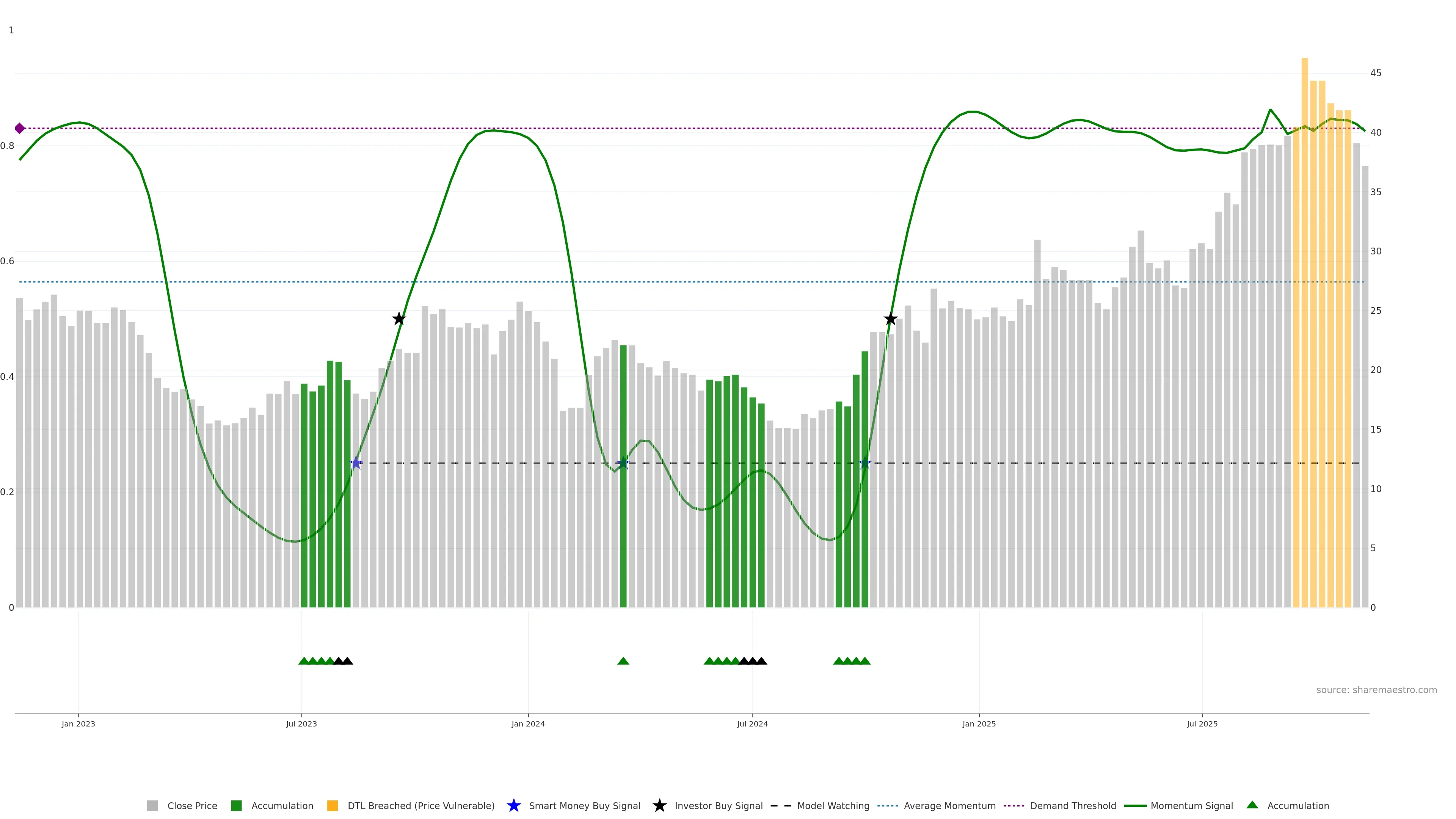Click the second black Investor Buy Signal star
This screenshot has height=819, width=1456.
coord(890,319)
